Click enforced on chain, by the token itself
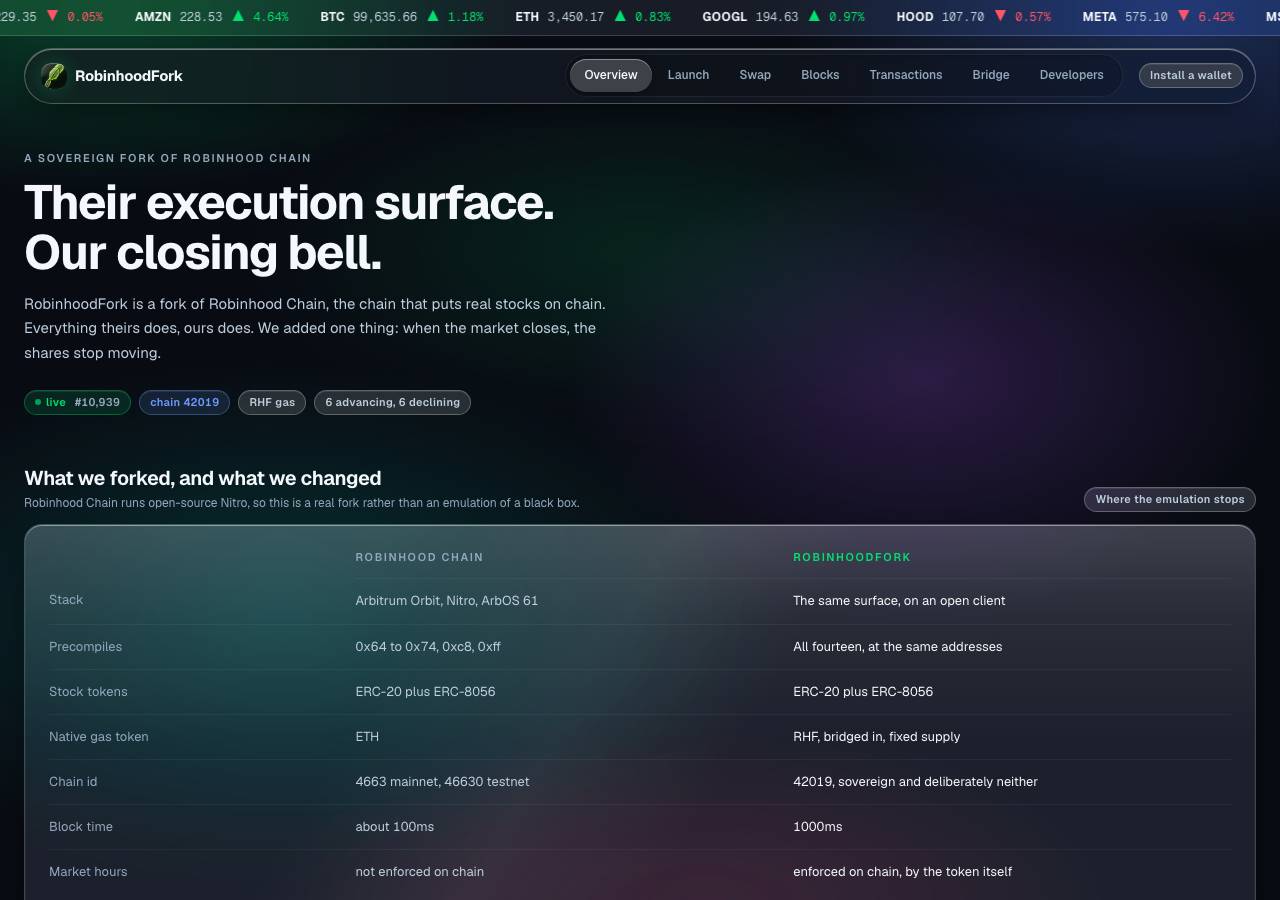This screenshot has width=1280, height=900. coord(903,872)
